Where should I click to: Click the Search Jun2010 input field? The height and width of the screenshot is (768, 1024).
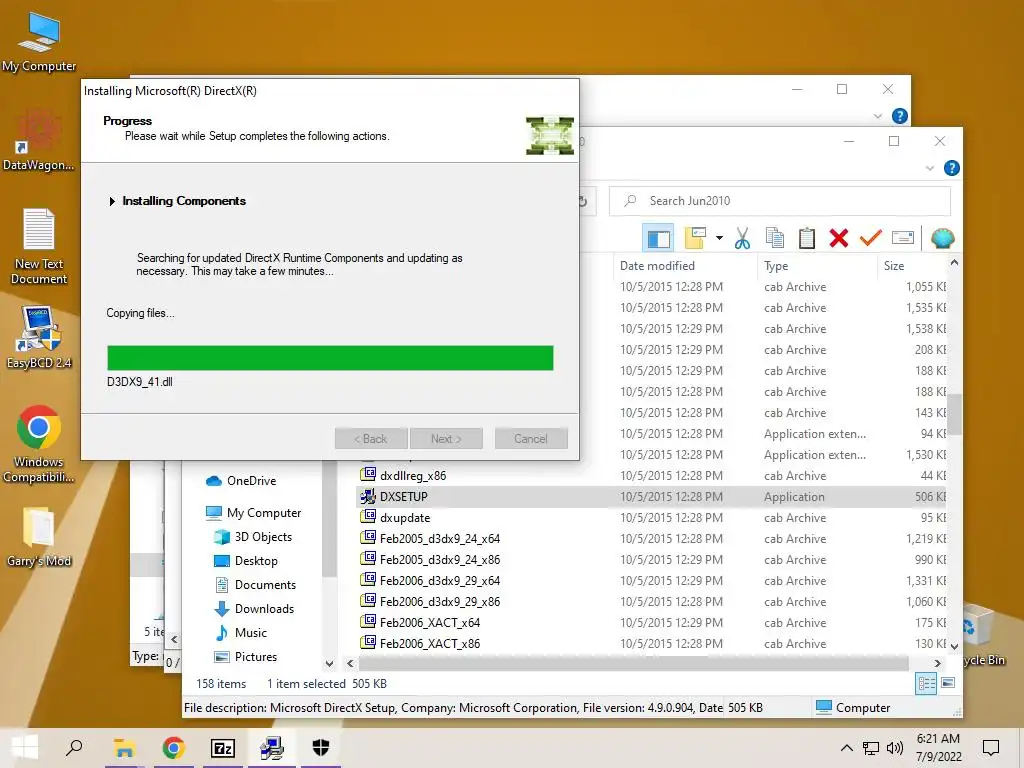tap(780, 201)
